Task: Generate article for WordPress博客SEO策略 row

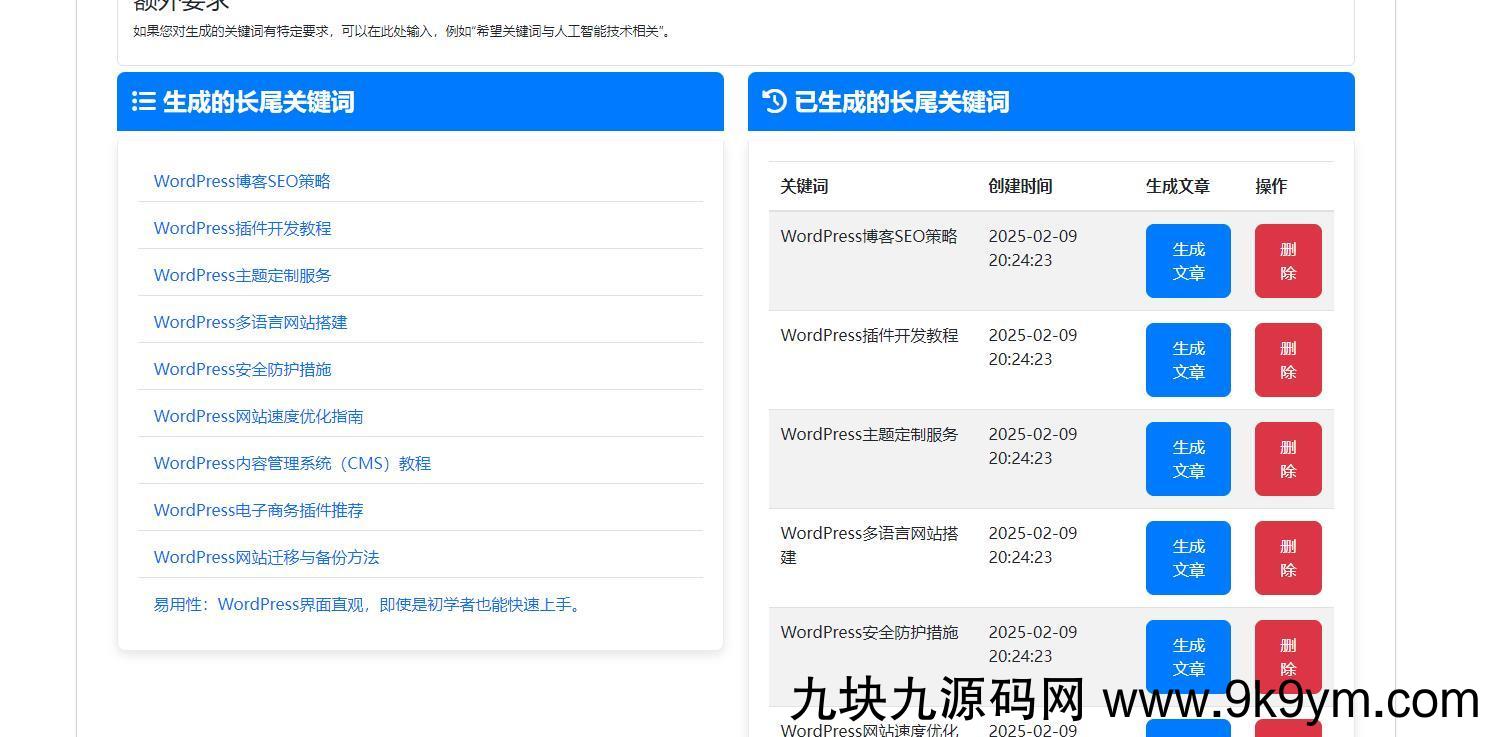Action: pos(1188,261)
